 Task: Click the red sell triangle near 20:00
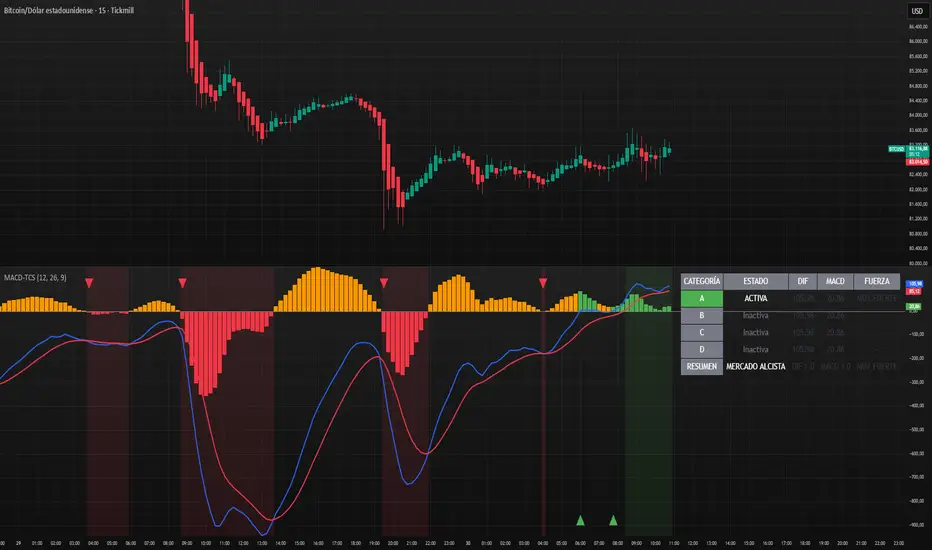tap(384, 283)
